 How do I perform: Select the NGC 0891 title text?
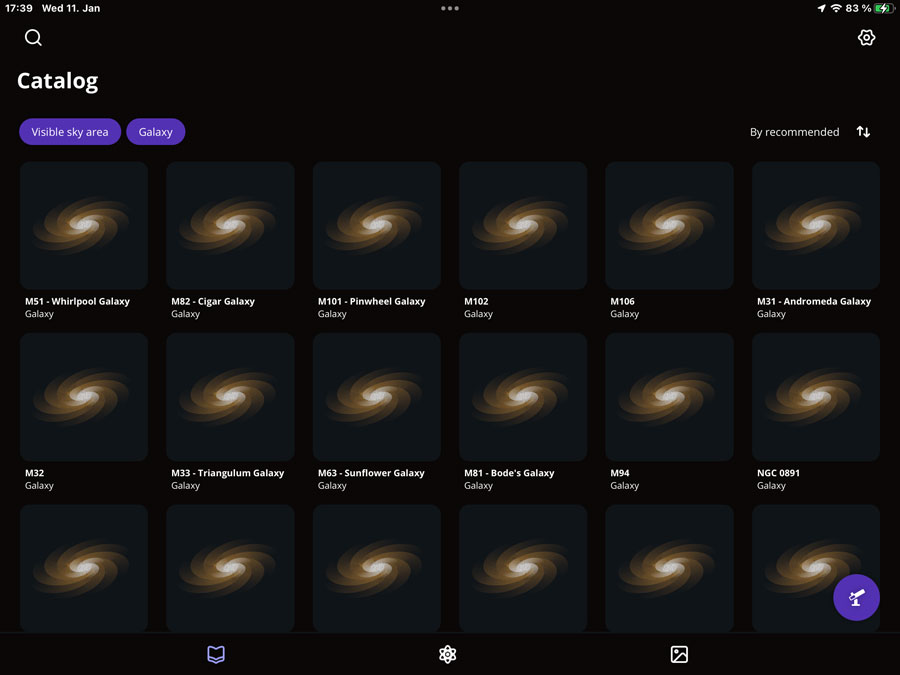tap(778, 473)
